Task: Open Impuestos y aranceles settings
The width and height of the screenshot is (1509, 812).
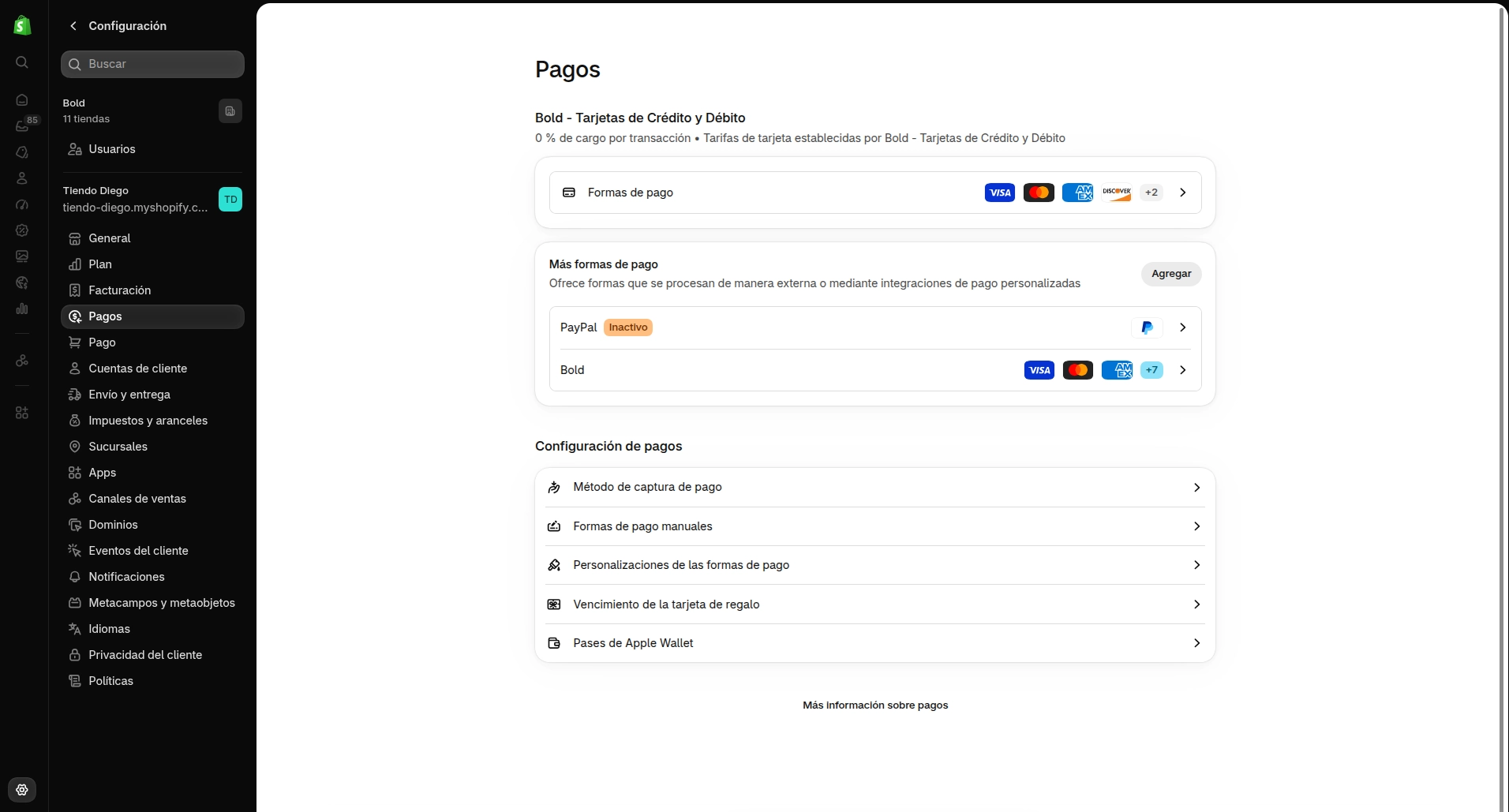Action: (152, 421)
